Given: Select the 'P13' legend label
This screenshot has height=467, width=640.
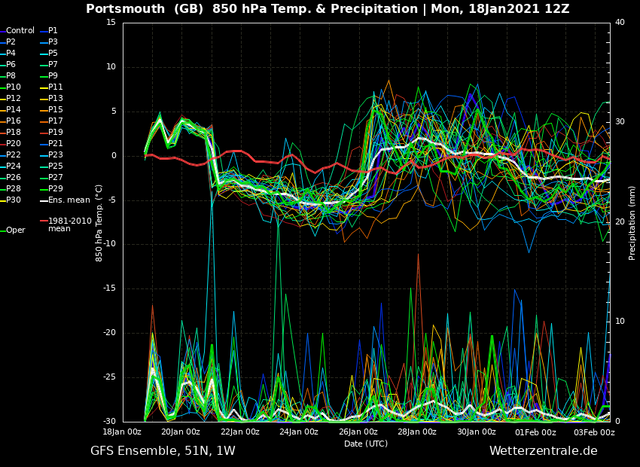Looking at the screenshot, I should (52, 98).
